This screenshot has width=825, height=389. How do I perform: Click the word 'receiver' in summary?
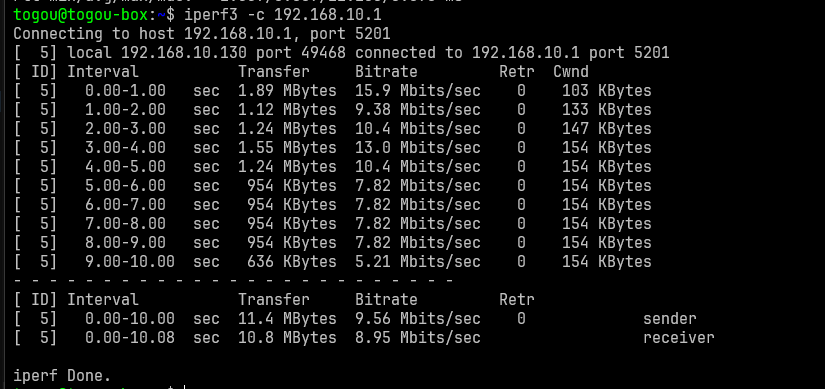point(679,337)
